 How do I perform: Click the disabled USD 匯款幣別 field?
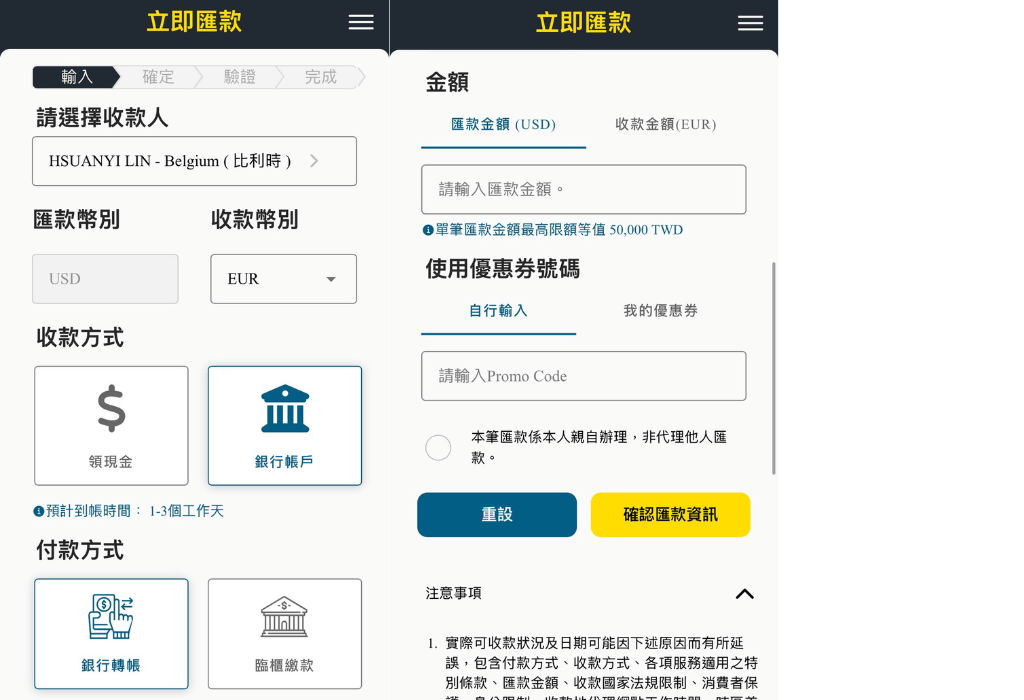(105, 279)
